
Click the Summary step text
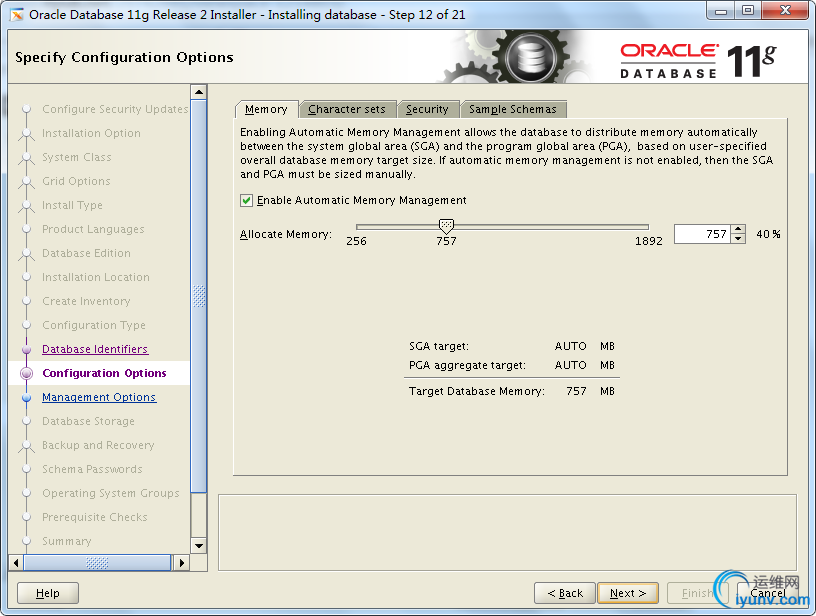67,541
